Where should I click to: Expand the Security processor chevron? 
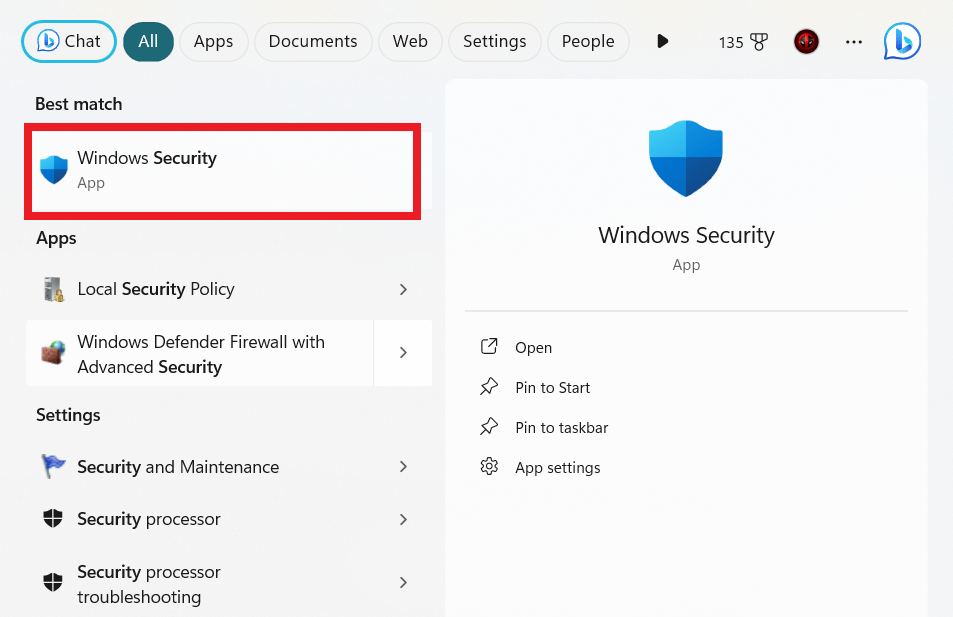(403, 519)
